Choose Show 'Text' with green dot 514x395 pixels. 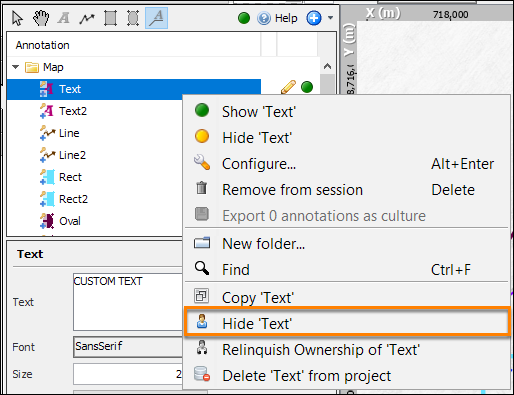pyautogui.click(x=347, y=112)
